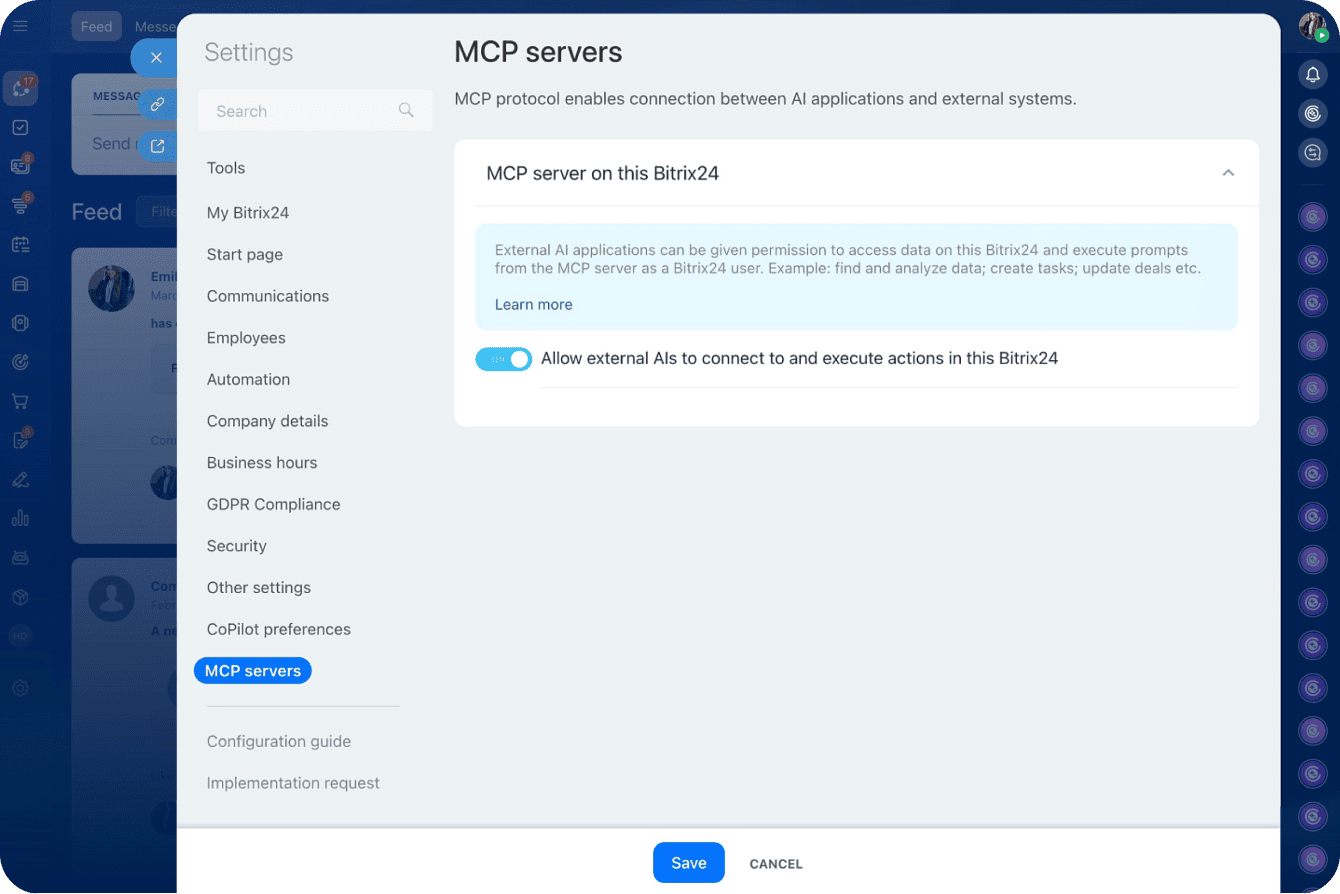This screenshot has height=894, width=1340.
Task: Open the Configuration guide link
Action: (278, 741)
